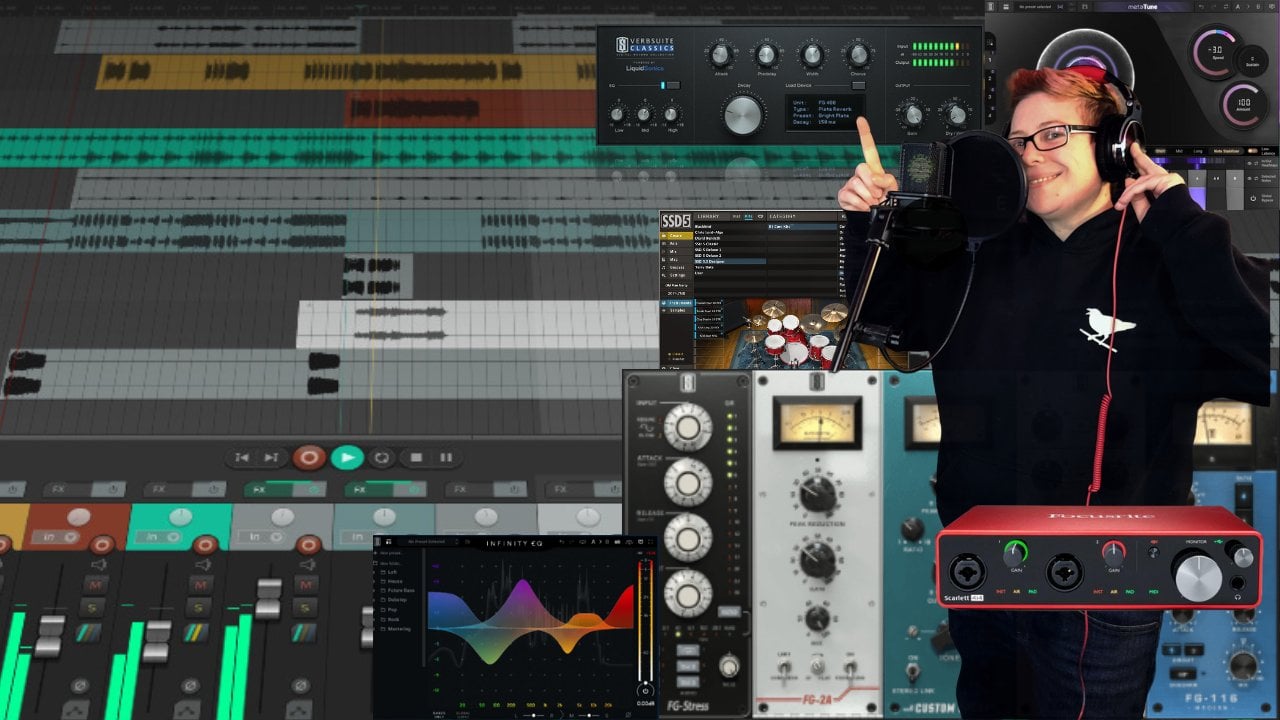Select the Mastering preset folder in Infinity EQ
The image size is (1280, 720).
[x=400, y=629]
